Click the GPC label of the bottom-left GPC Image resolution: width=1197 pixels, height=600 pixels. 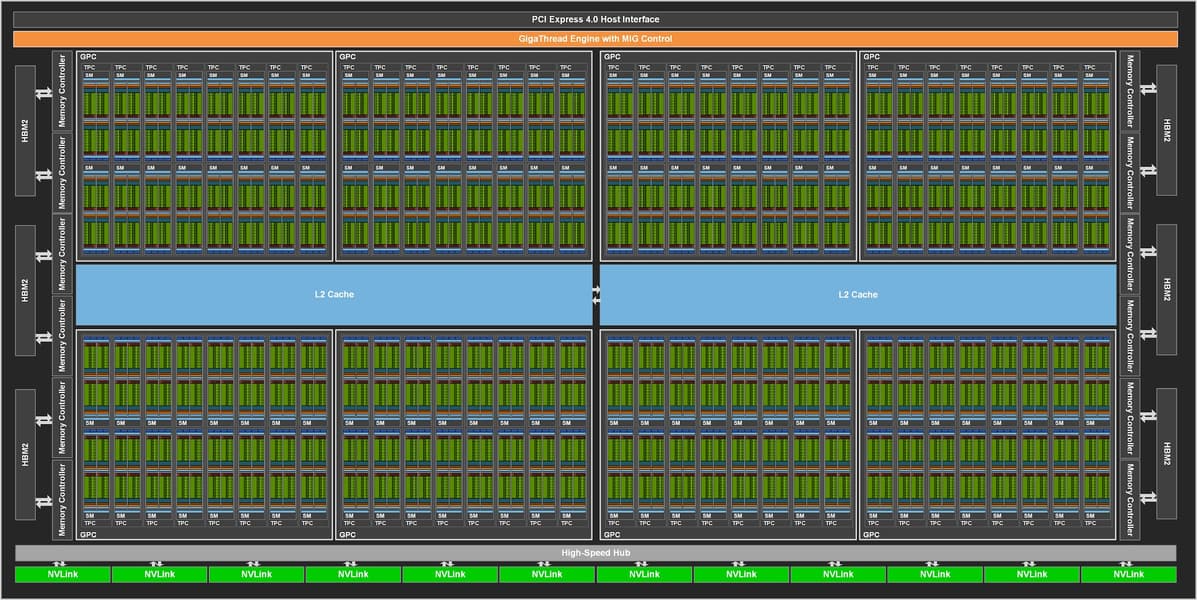tap(88, 535)
